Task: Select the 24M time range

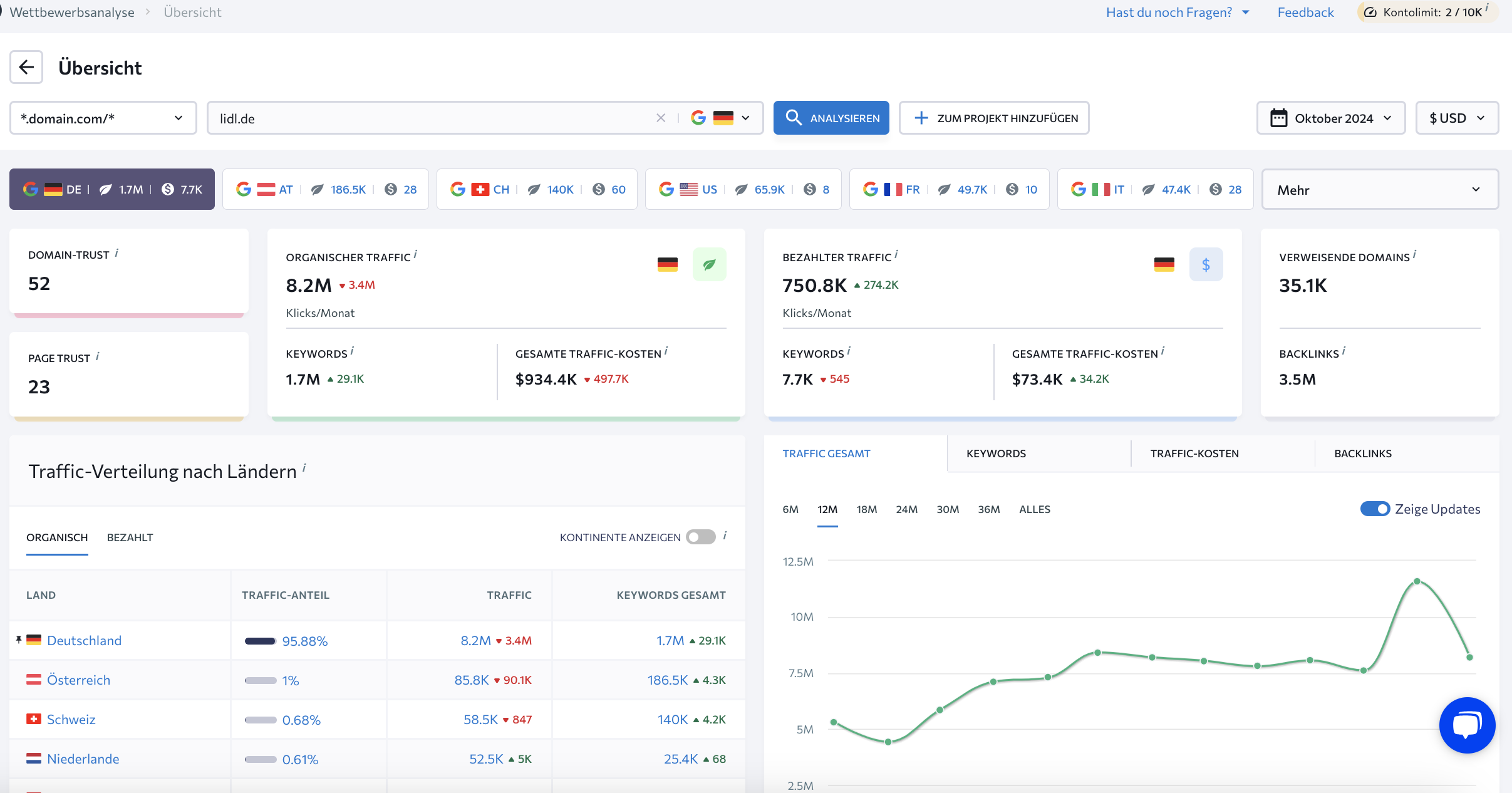Action: (906, 509)
